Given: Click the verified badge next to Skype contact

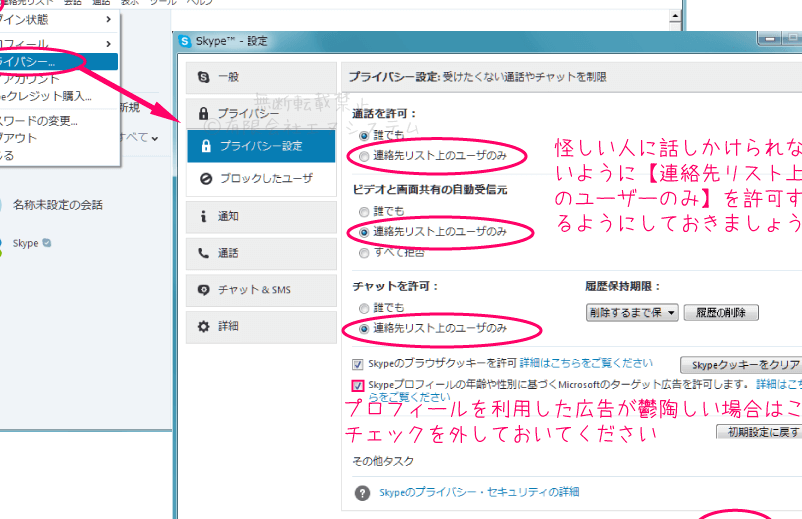Looking at the screenshot, I should pyautogui.click(x=47, y=243).
